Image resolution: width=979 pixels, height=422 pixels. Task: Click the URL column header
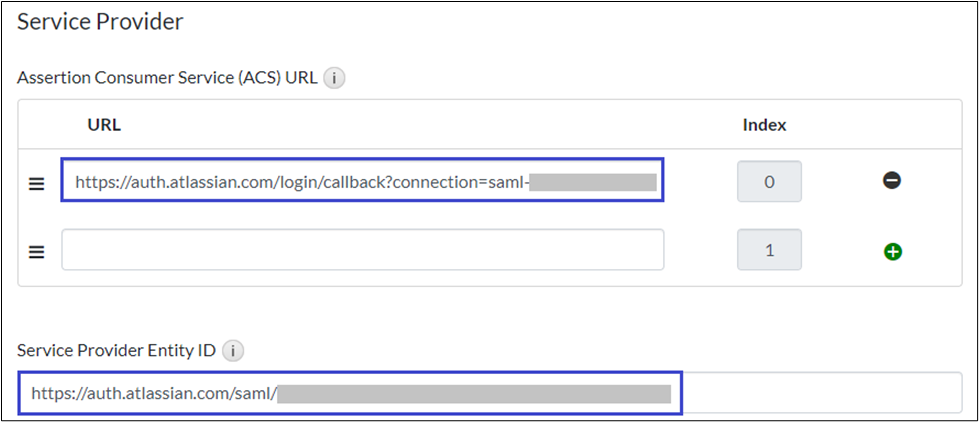[104, 125]
